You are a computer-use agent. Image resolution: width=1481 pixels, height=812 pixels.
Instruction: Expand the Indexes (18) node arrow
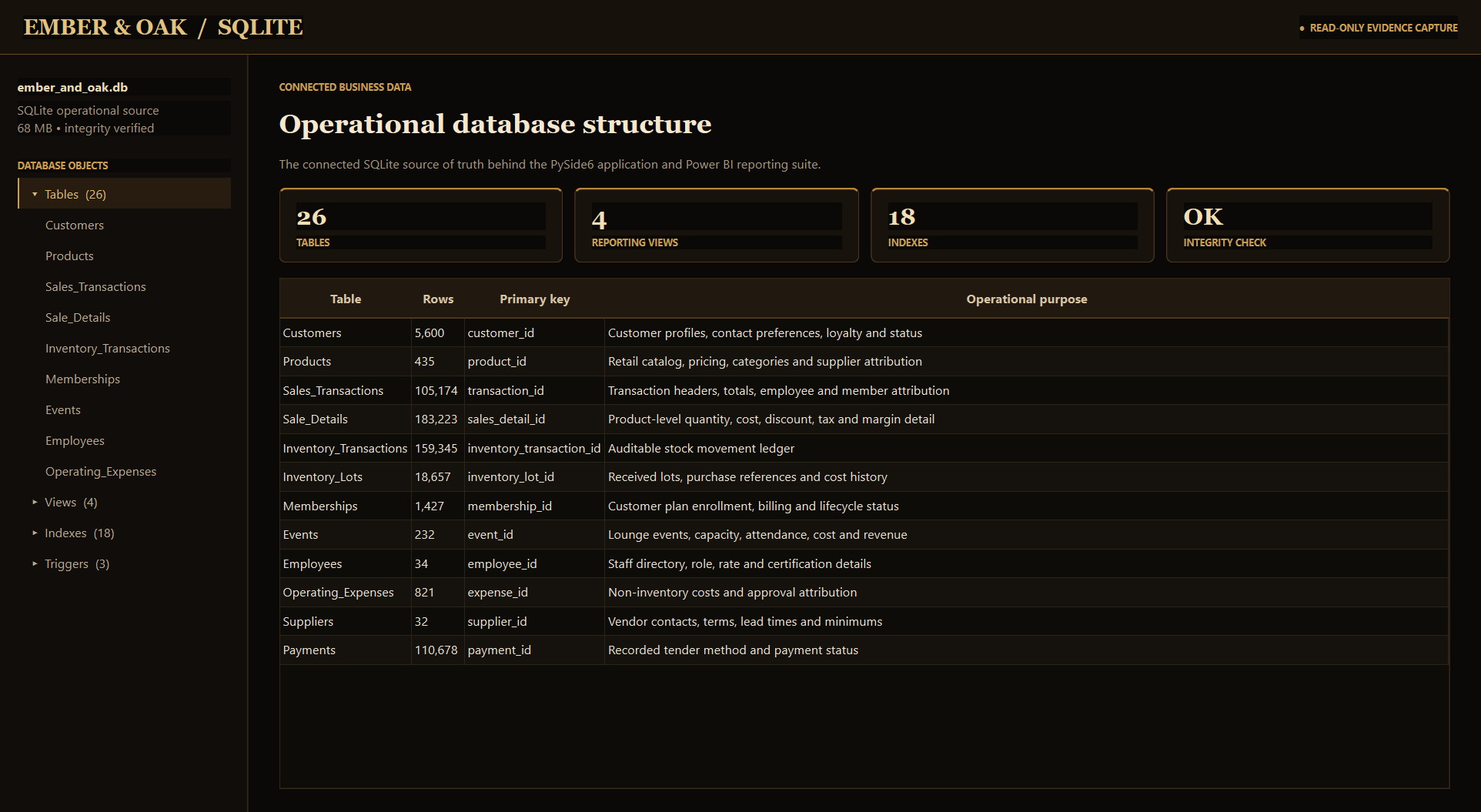click(x=35, y=533)
